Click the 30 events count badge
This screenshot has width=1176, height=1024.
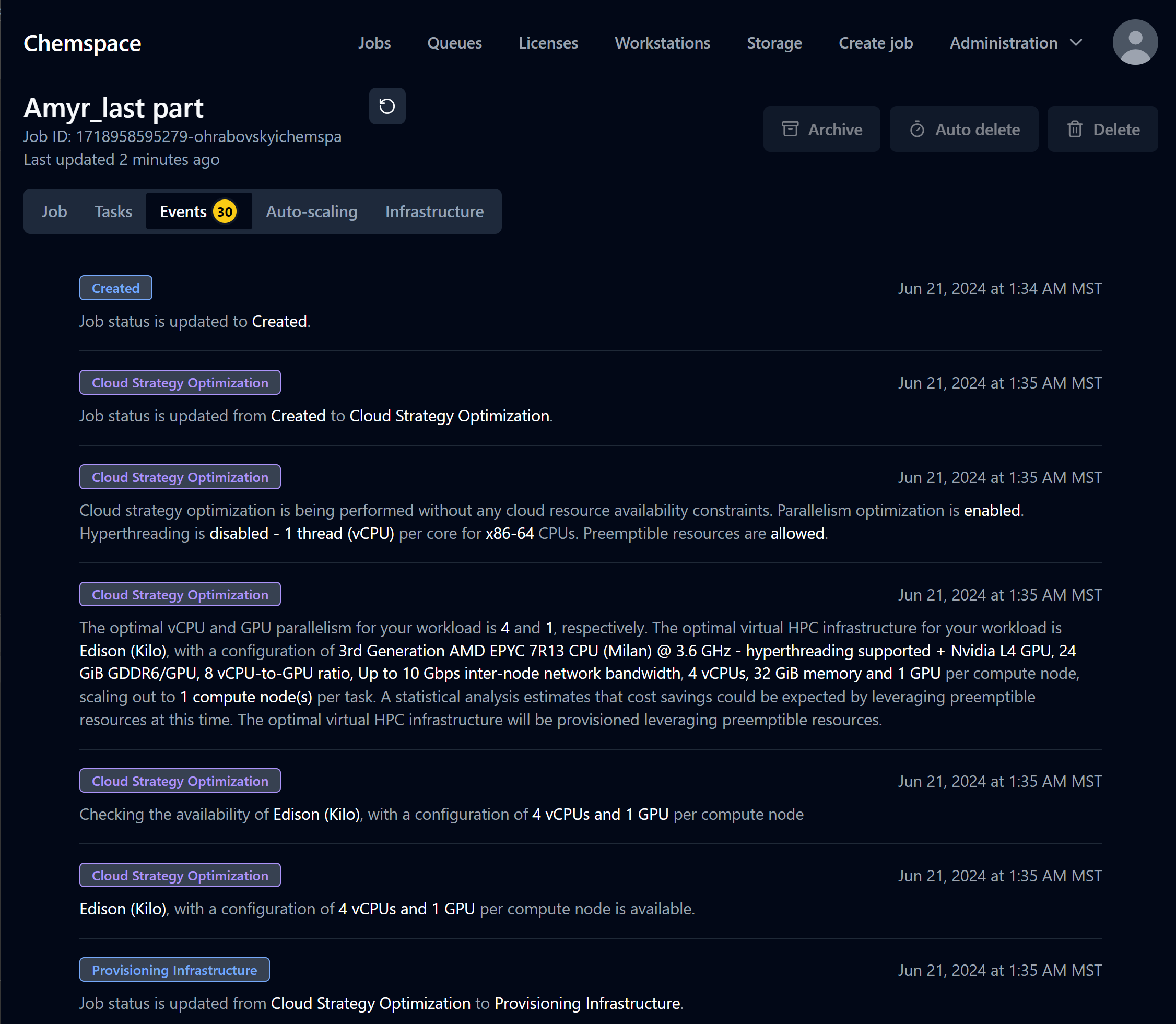(x=225, y=212)
